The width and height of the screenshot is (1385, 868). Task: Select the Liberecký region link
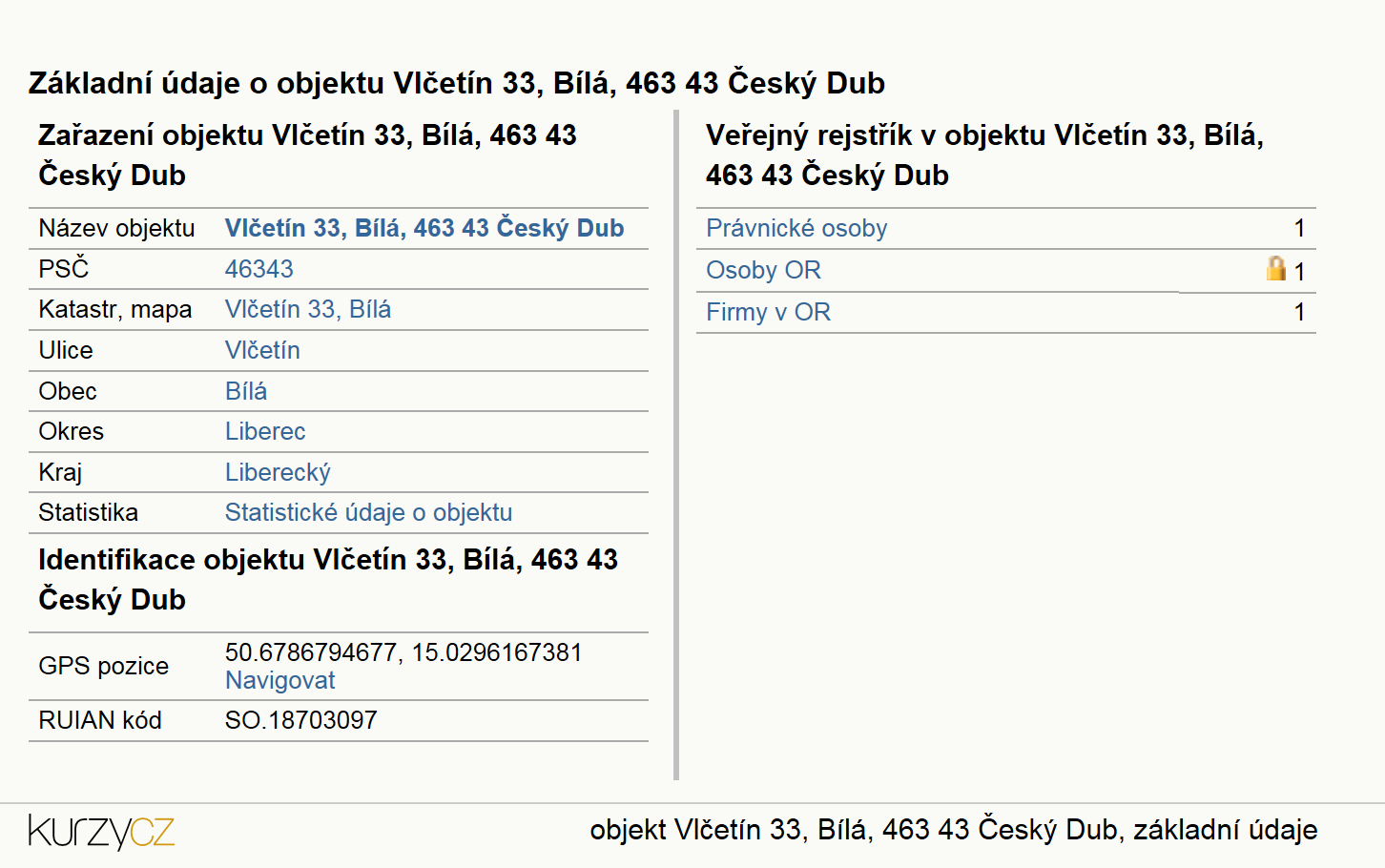278,472
